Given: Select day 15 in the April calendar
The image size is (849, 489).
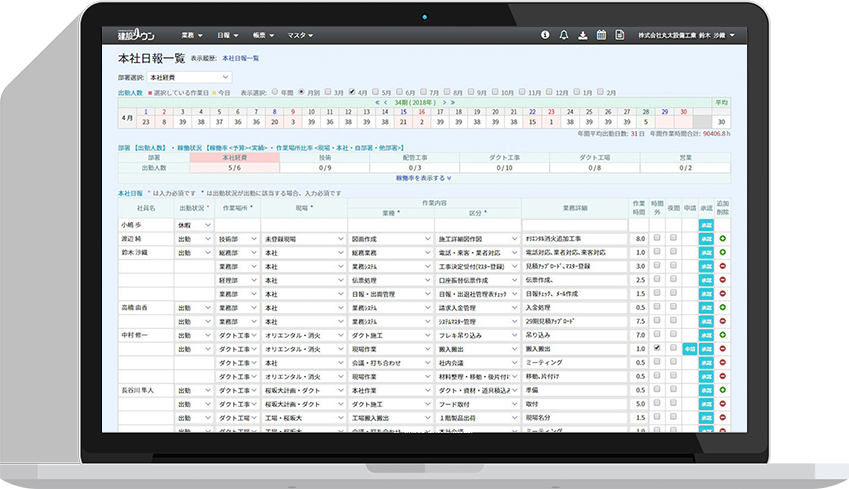Looking at the screenshot, I should [x=403, y=112].
